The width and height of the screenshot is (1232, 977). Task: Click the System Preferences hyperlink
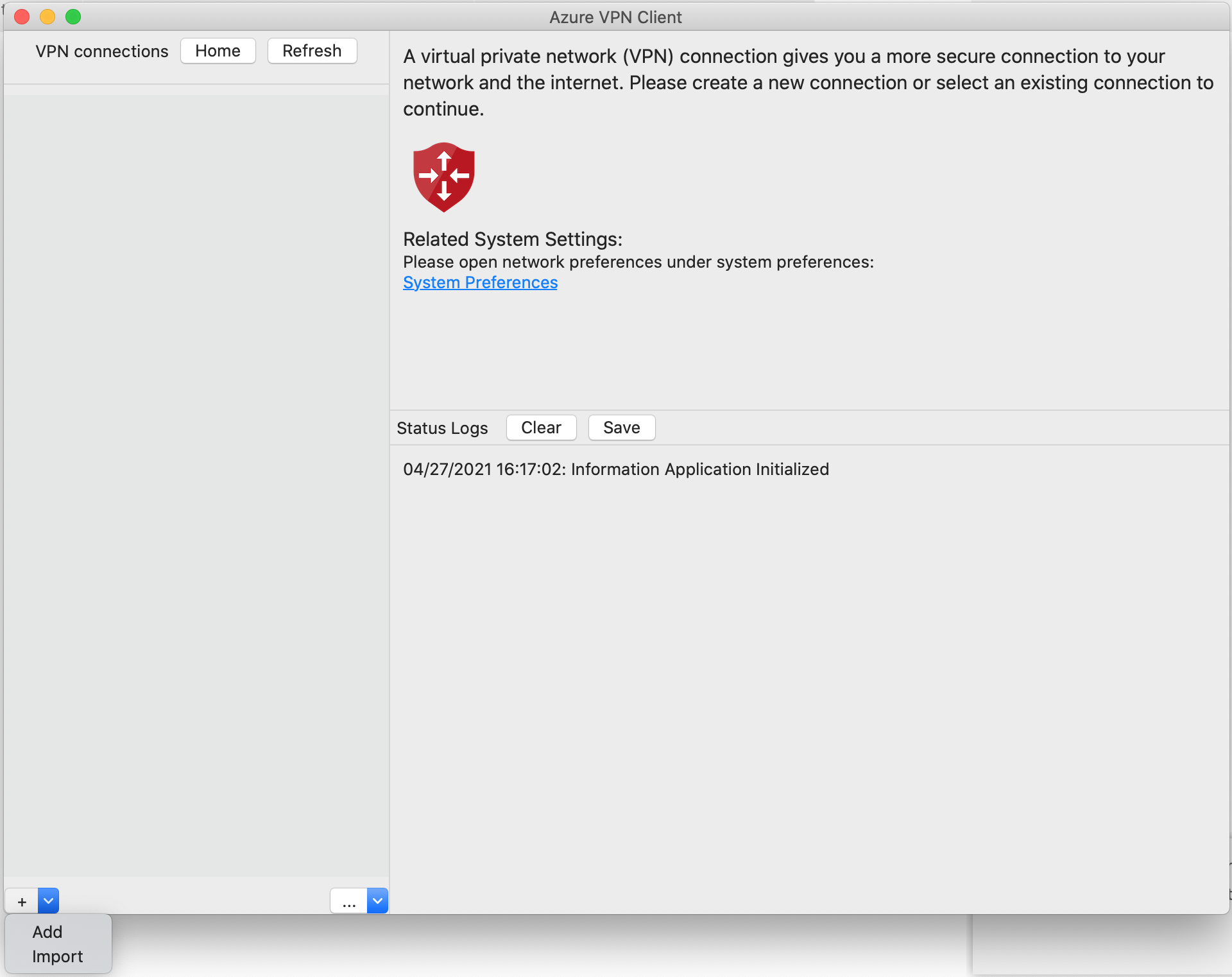(480, 283)
